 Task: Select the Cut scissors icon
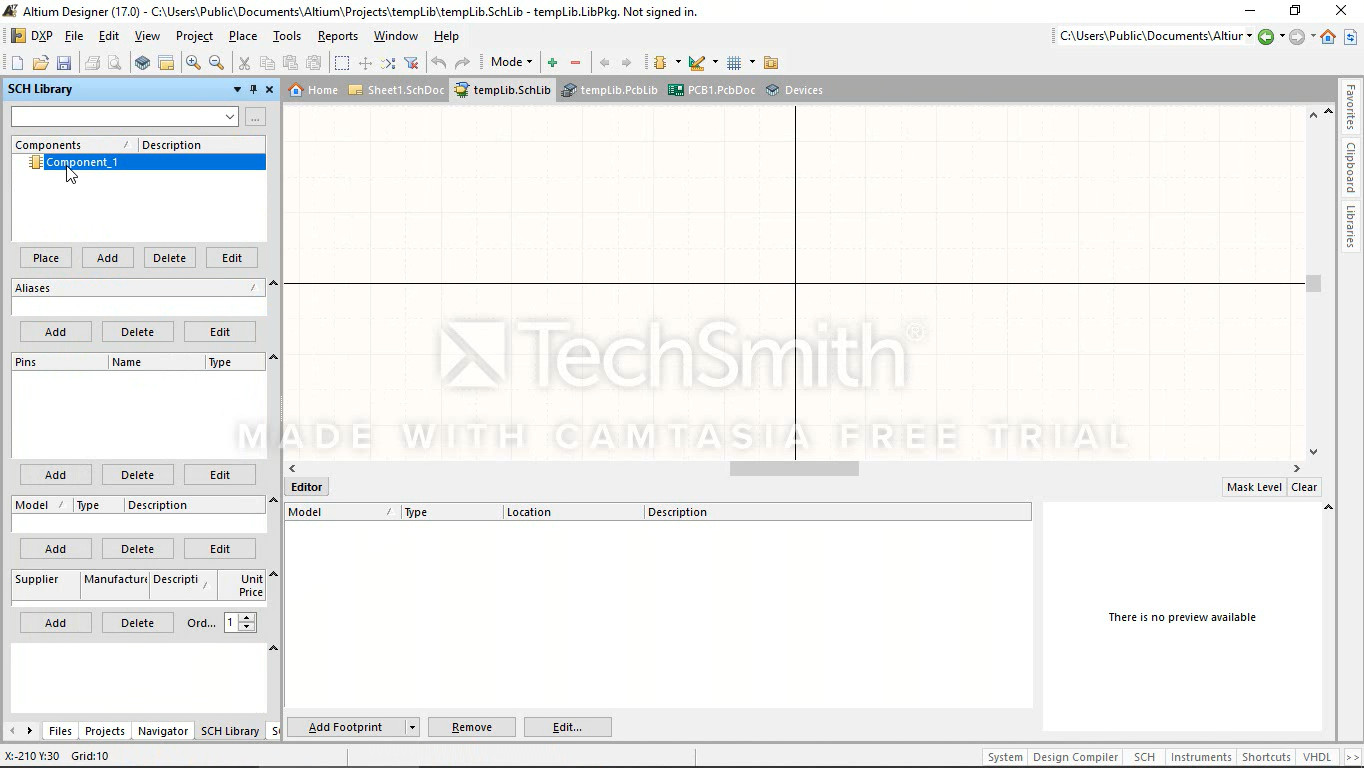(x=243, y=63)
